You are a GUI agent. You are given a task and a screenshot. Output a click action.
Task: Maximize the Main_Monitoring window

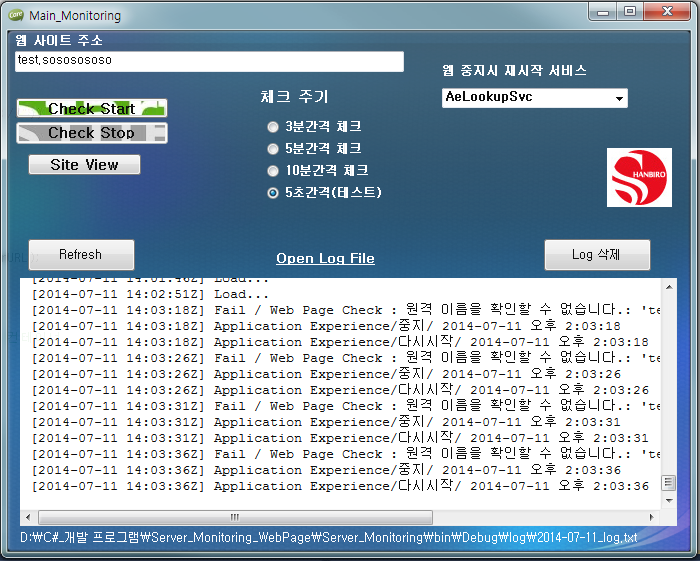pyautogui.click(x=630, y=12)
